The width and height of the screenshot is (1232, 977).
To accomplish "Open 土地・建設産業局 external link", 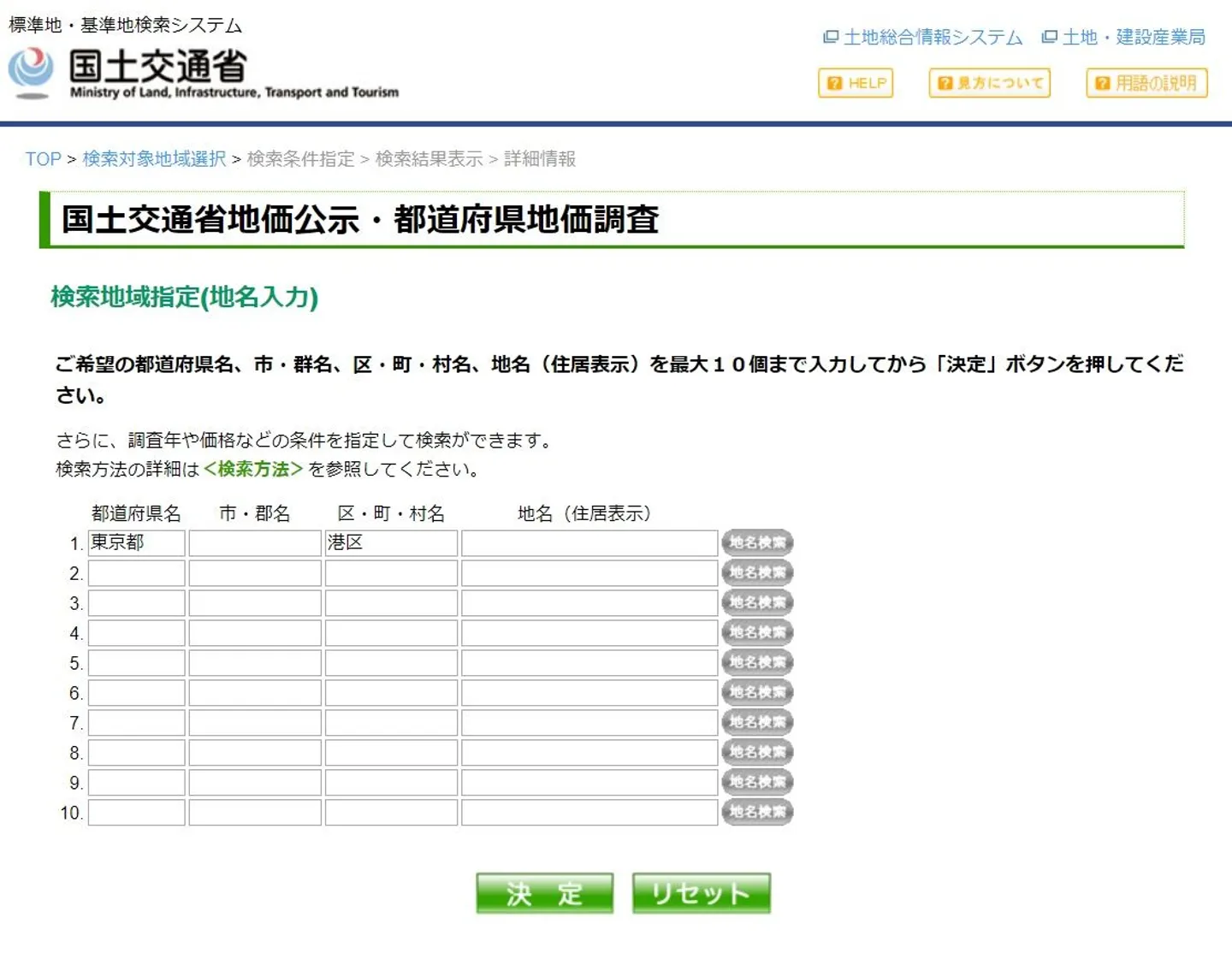I will [x=1122, y=38].
